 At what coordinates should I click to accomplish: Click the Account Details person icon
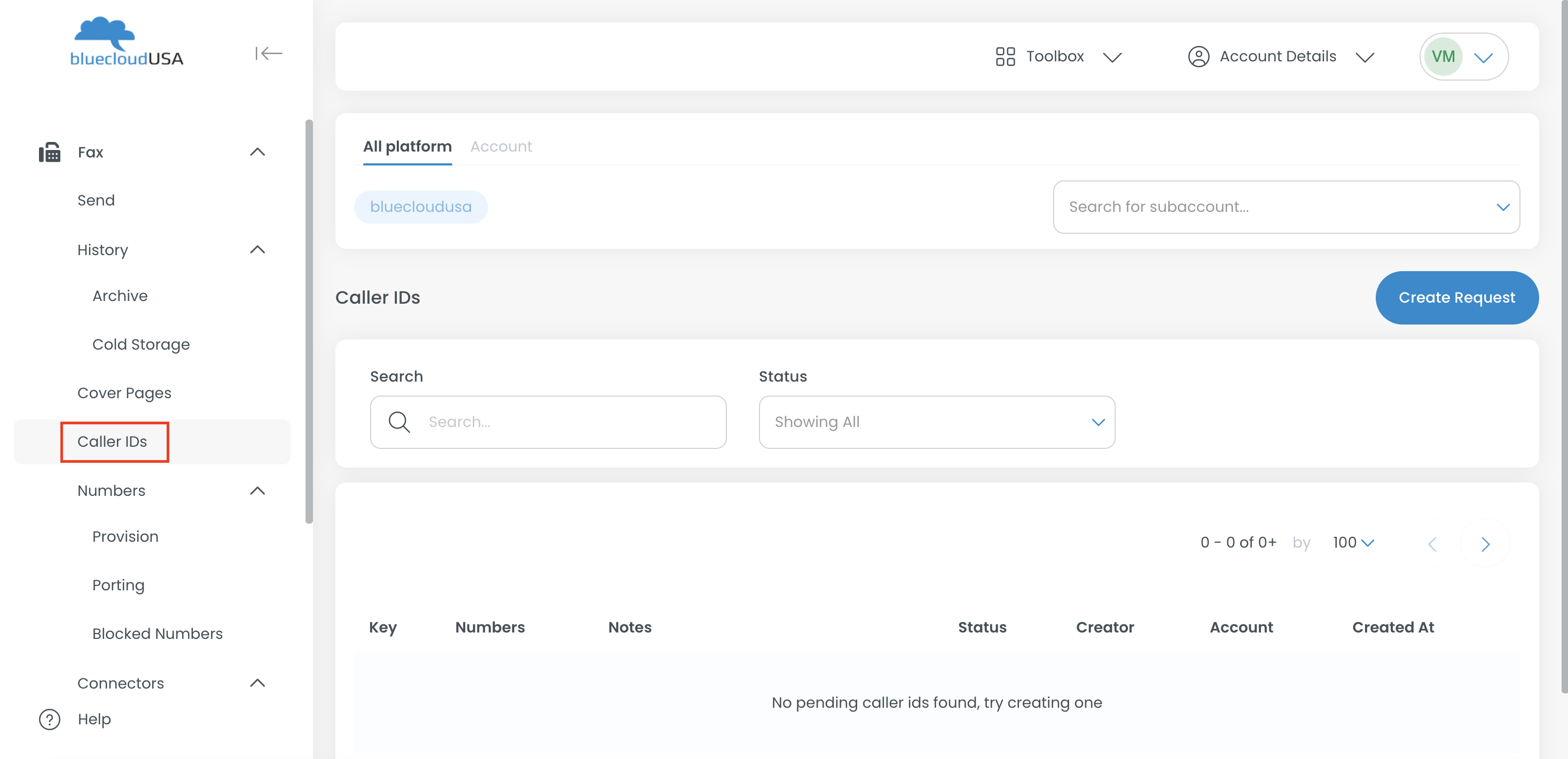1198,57
